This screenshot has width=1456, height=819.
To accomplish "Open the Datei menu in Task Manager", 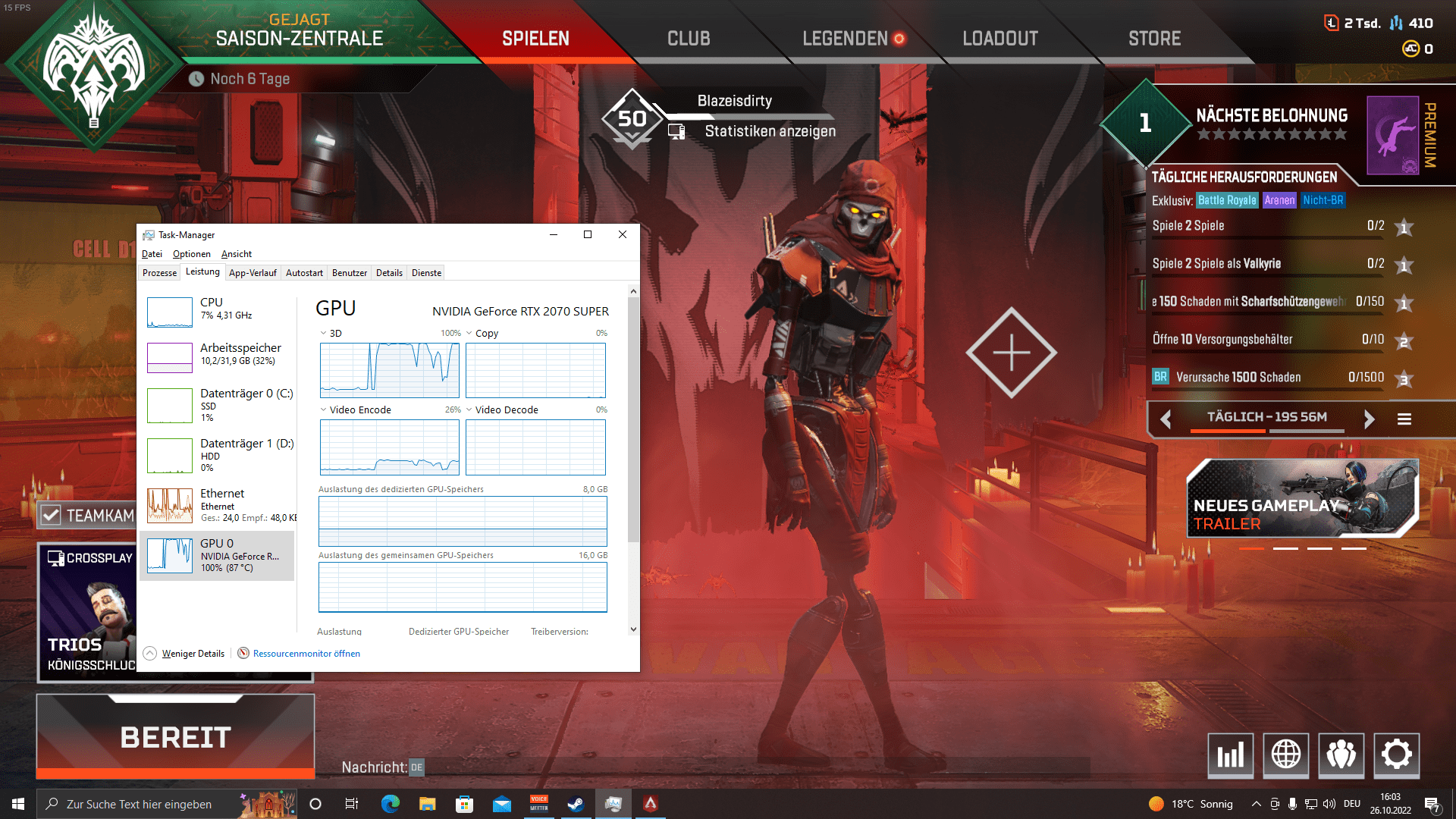I will click(x=152, y=254).
